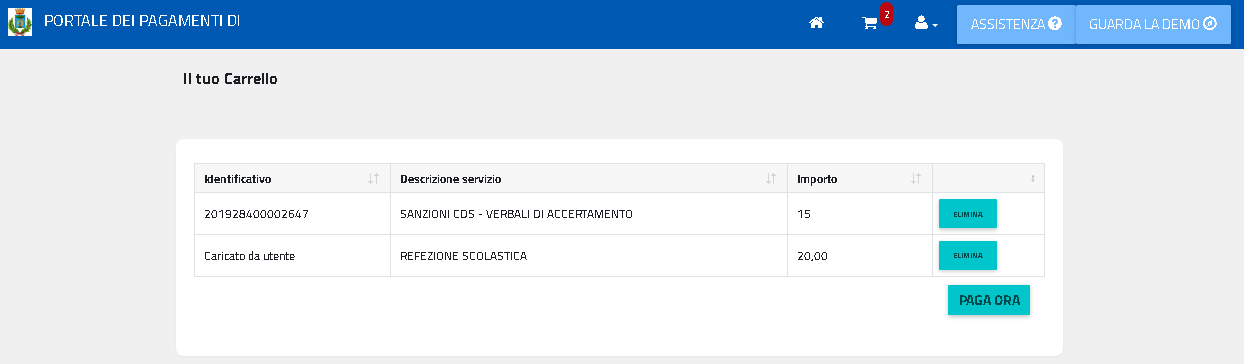Click the municipal crest logo
This screenshot has height=364, width=1244.
pyautogui.click(x=20, y=22)
